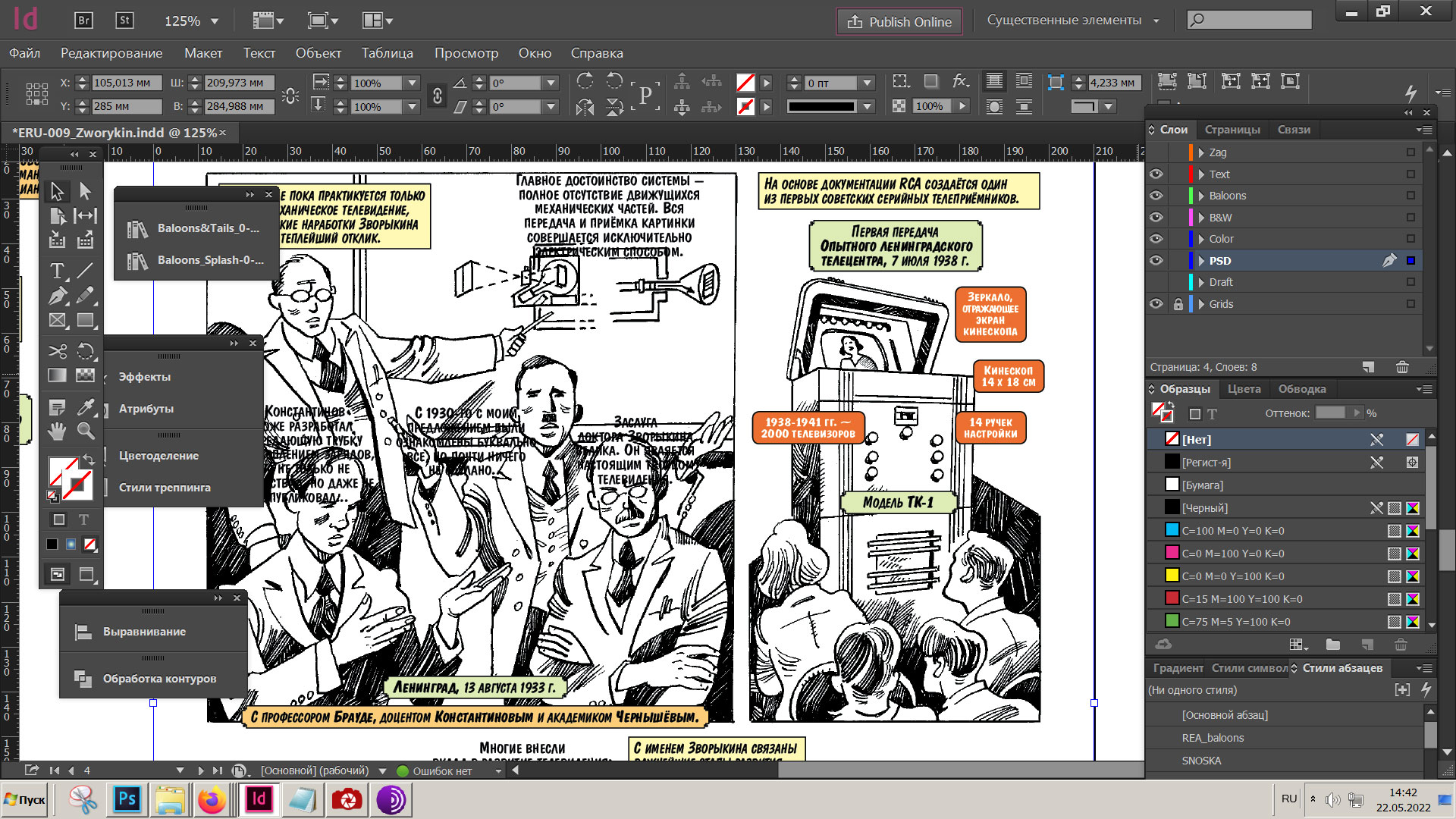
Task: Click the constrain proportions chain icon
Action: (x=437, y=95)
